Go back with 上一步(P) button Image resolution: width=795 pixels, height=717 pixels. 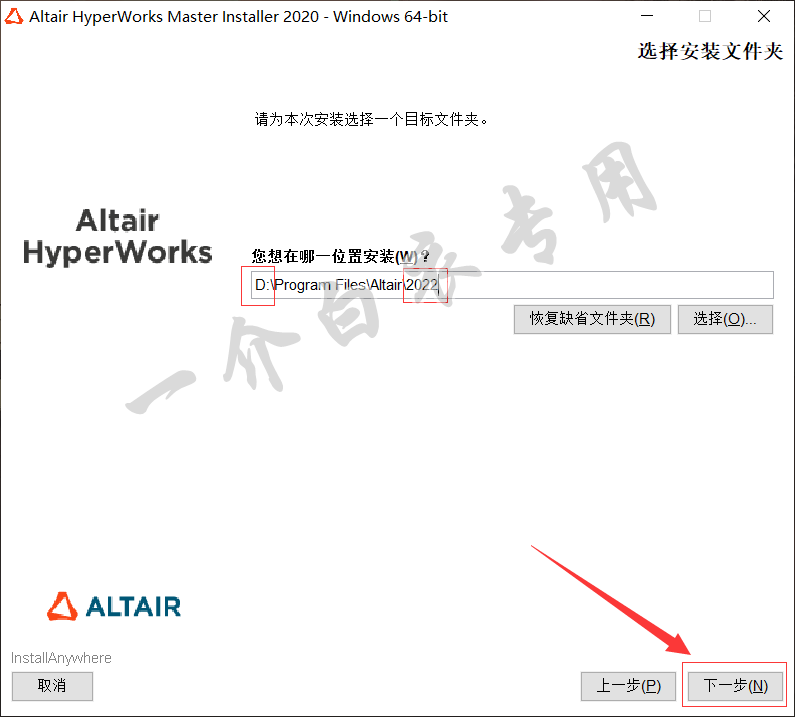point(628,686)
